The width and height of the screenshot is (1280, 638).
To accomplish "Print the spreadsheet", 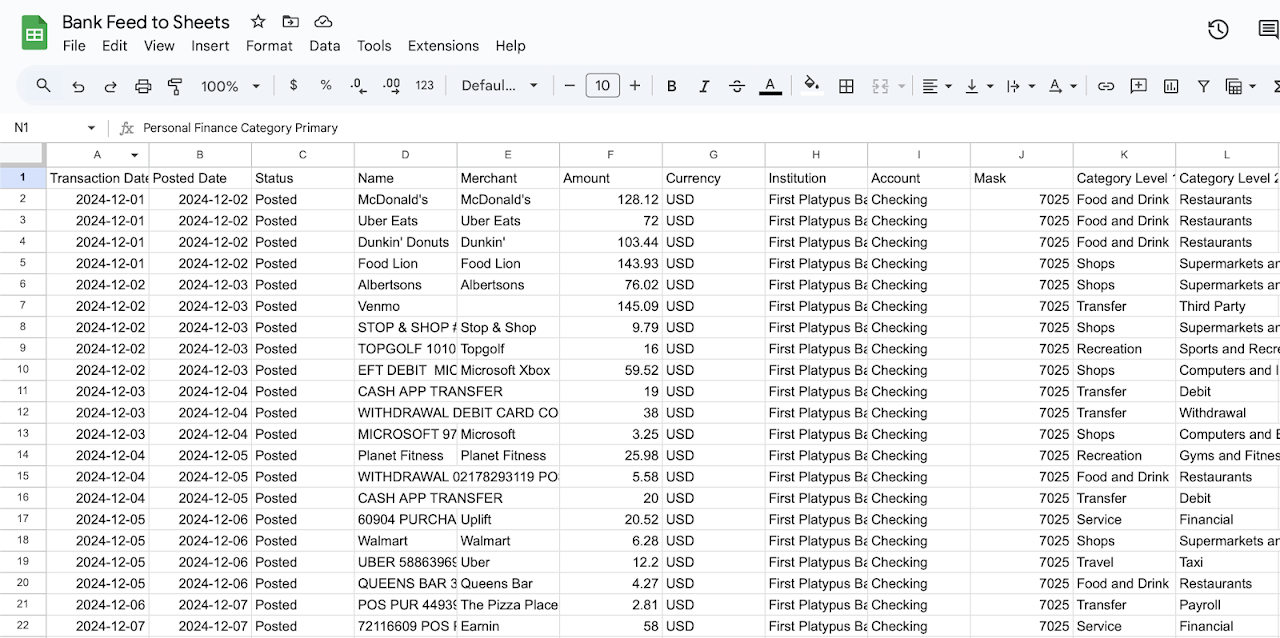I will (x=143, y=86).
